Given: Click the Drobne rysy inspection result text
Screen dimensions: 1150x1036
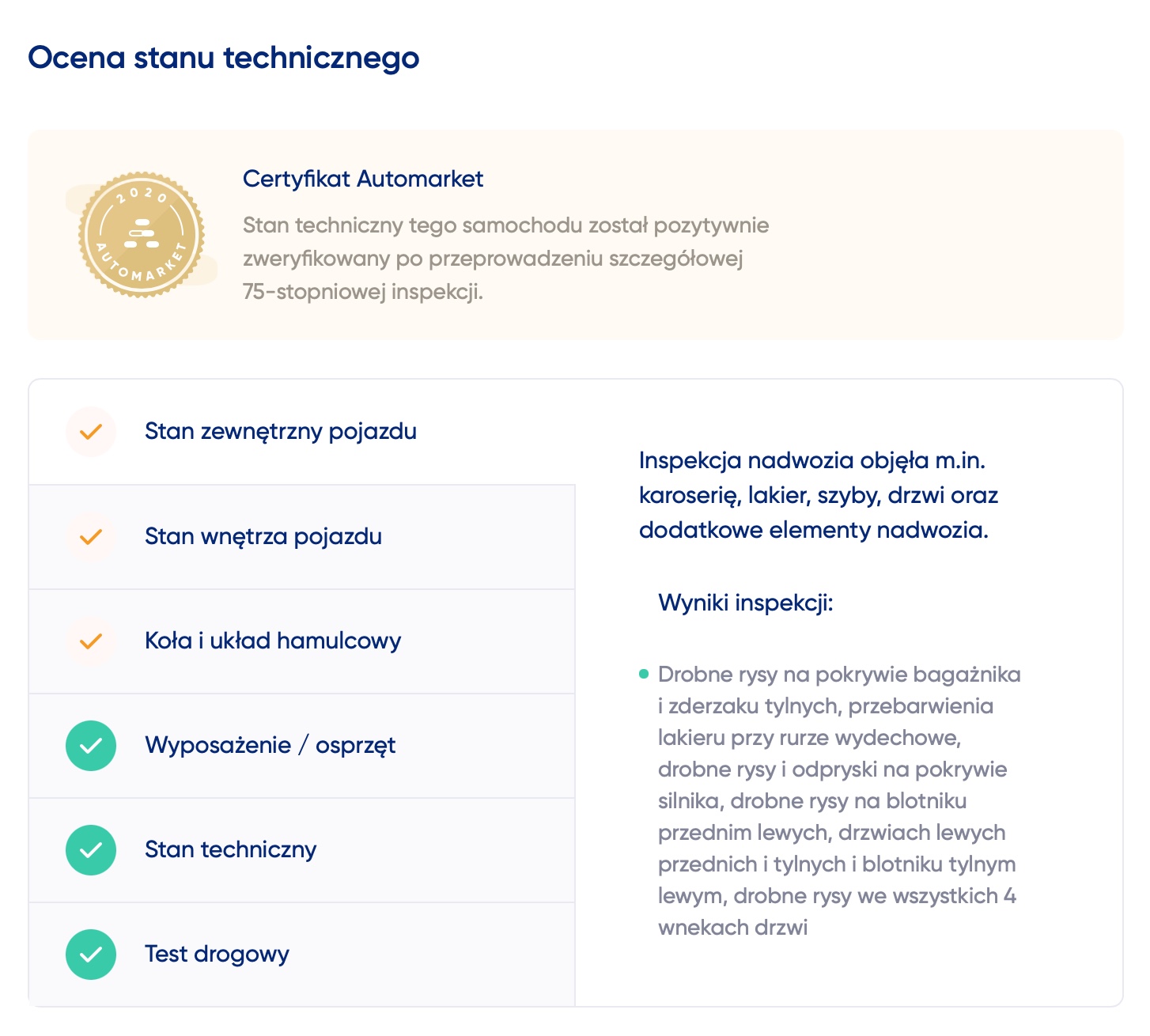Looking at the screenshot, I should click(x=839, y=800).
